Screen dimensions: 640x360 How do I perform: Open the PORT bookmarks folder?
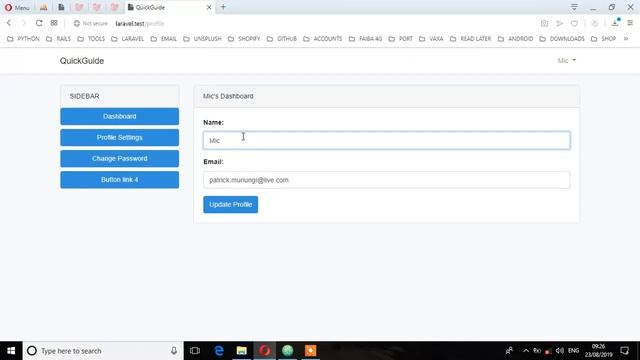pyautogui.click(x=400, y=39)
